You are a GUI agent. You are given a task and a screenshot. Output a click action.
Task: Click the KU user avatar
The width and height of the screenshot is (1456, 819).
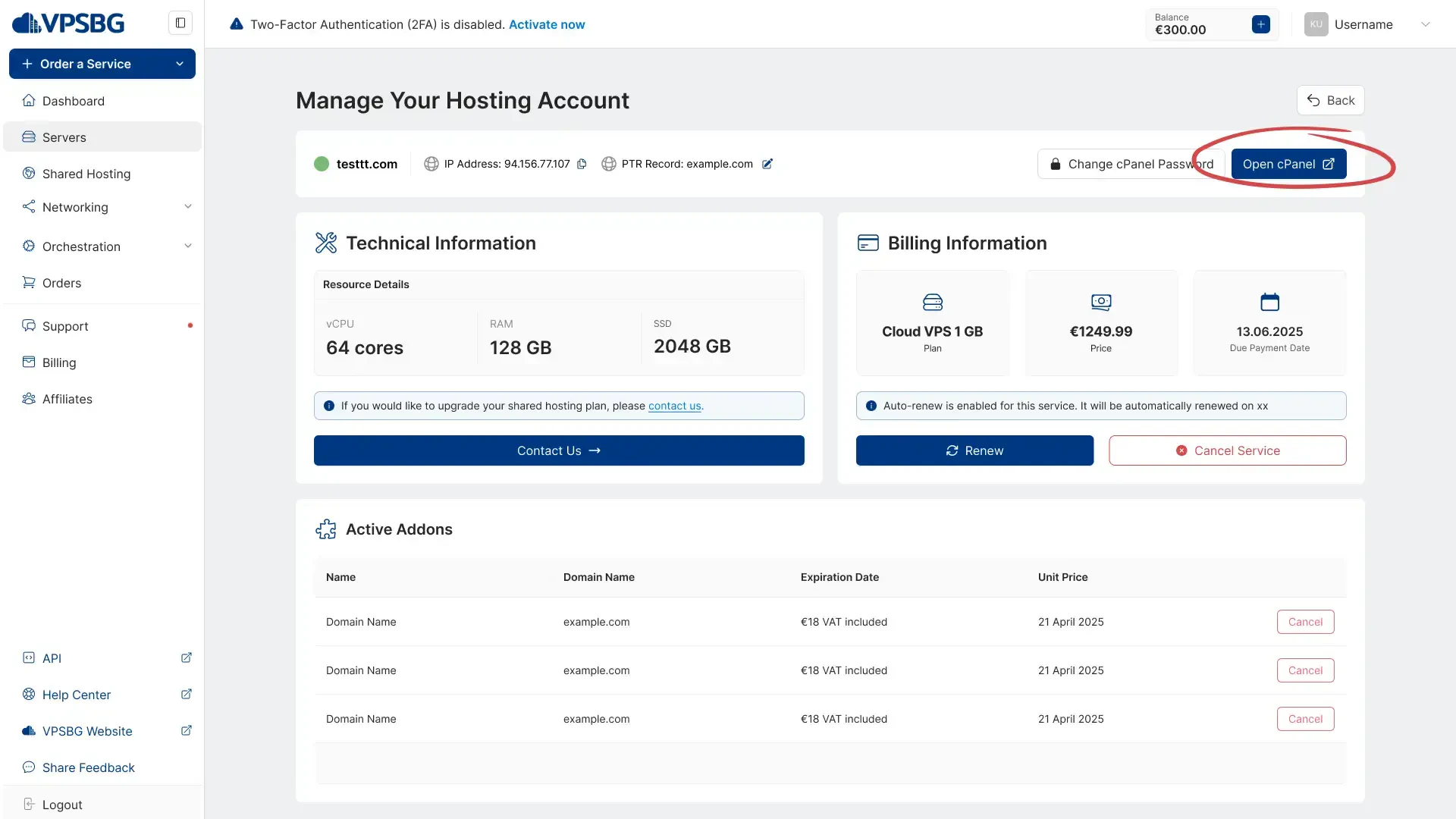pos(1316,24)
